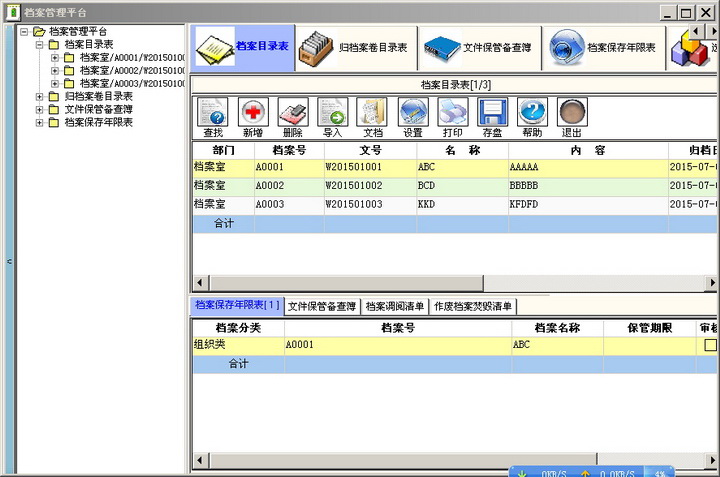Collapse the 档案目录表 tree folder
The height and width of the screenshot is (477, 720).
[x=39, y=45]
